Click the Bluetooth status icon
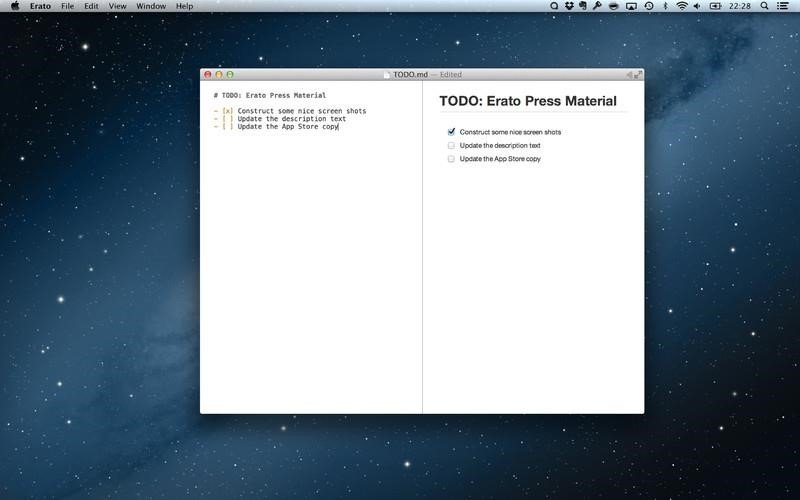Image resolution: width=800 pixels, height=500 pixels. pyautogui.click(x=665, y=6)
